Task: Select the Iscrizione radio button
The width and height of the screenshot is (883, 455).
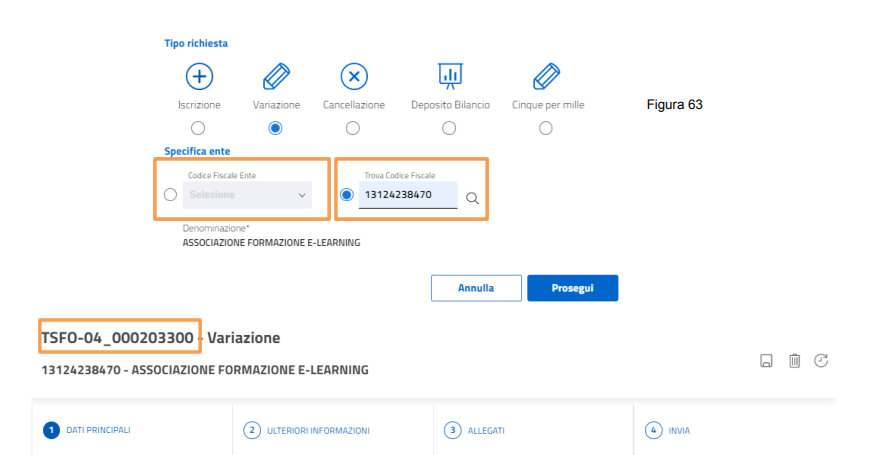Action: tap(198, 128)
